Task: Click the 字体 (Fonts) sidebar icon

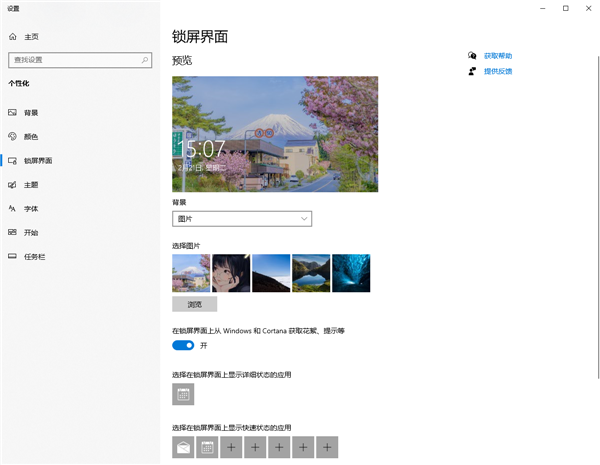Action: [13, 208]
